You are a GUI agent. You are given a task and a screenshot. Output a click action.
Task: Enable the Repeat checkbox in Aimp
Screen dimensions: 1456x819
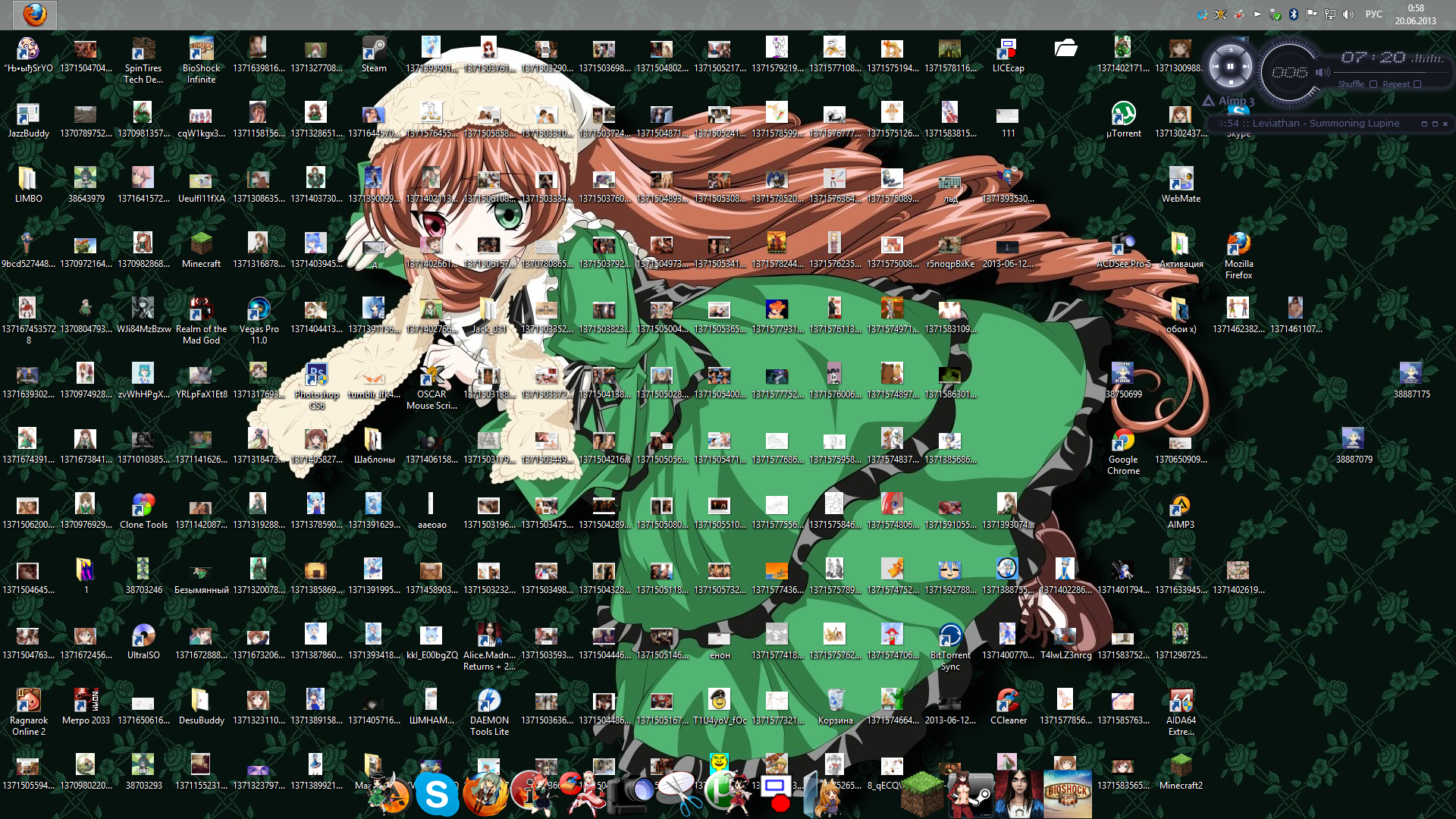click(x=1417, y=84)
